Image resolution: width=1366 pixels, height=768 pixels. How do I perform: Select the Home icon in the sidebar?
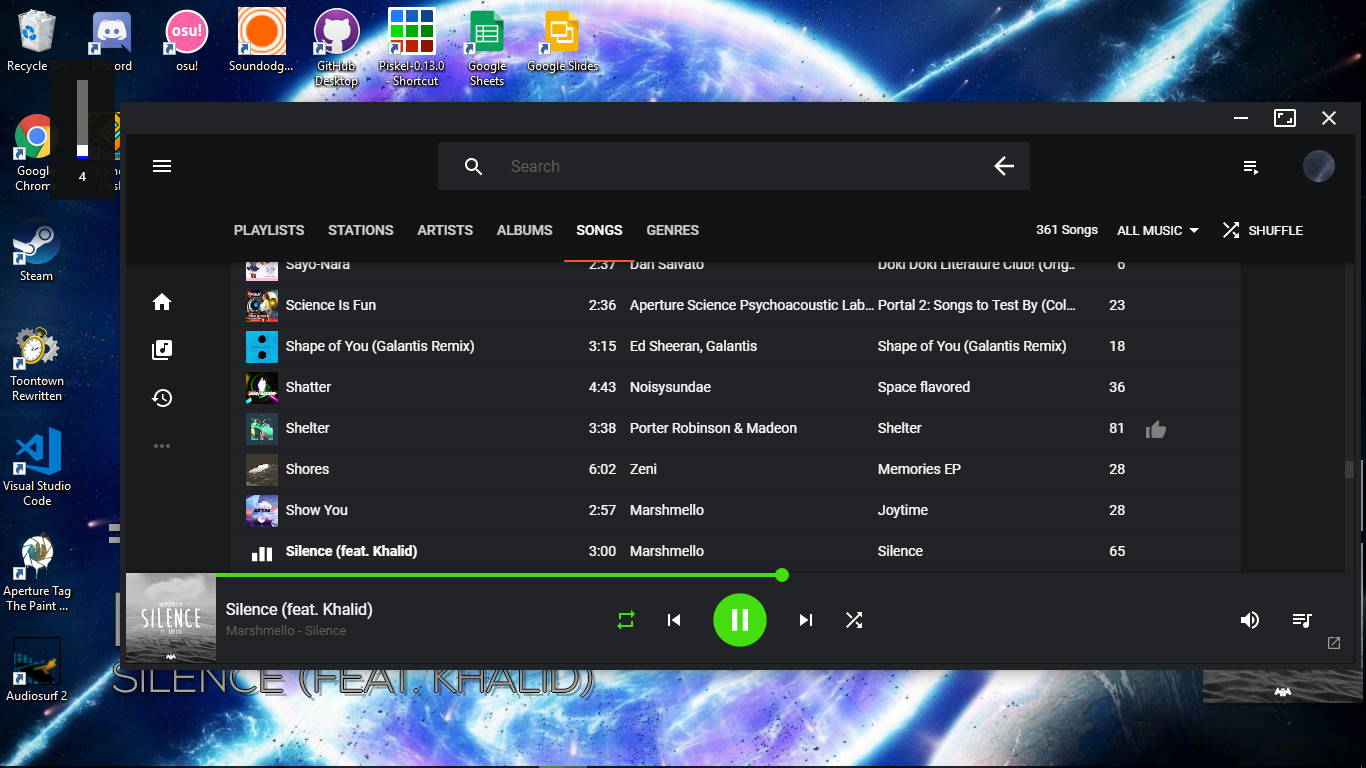tap(162, 302)
